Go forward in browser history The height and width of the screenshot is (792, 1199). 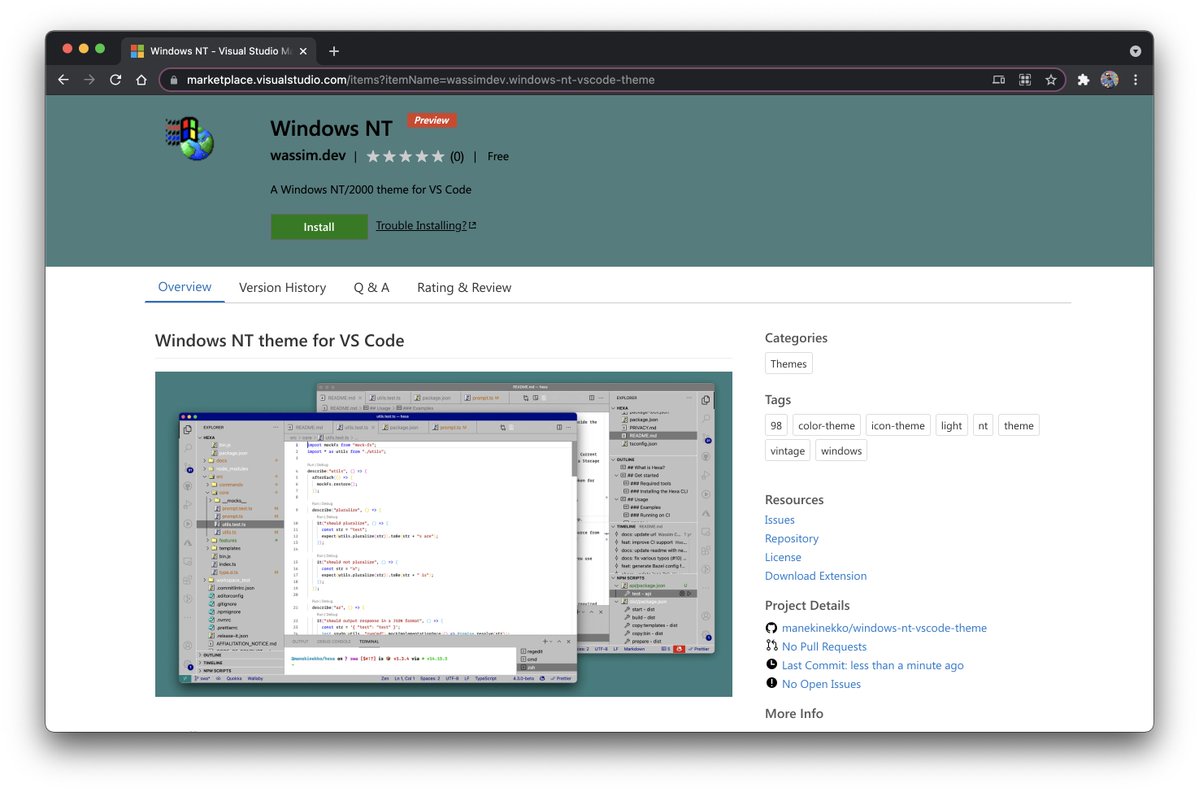pyautogui.click(x=89, y=80)
